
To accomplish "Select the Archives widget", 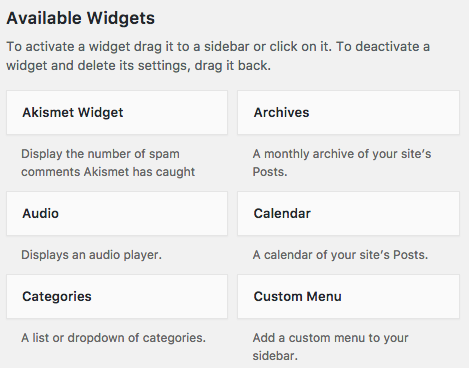I will 348,113.
